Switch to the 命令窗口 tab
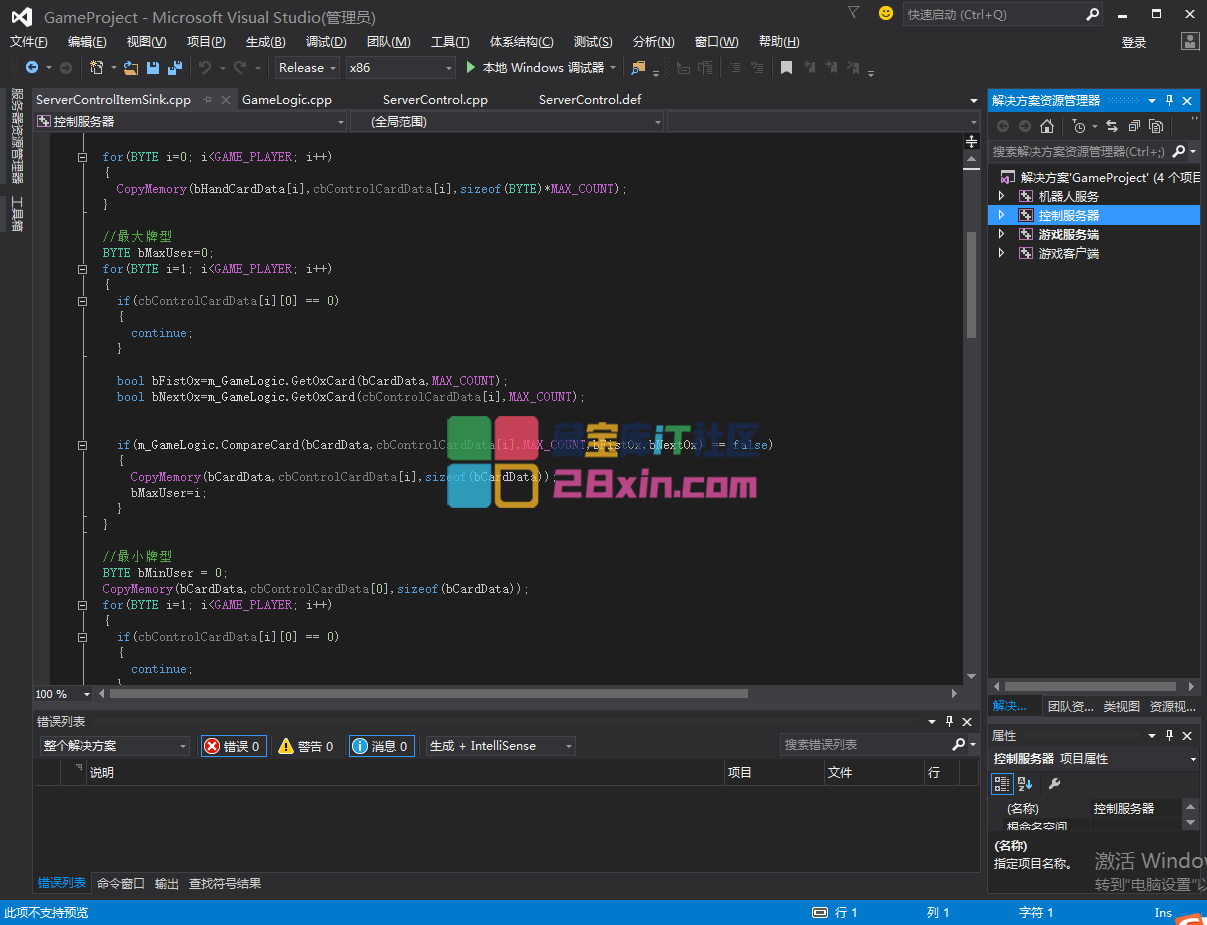Screen dimensions: 1207x925 (121, 884)
